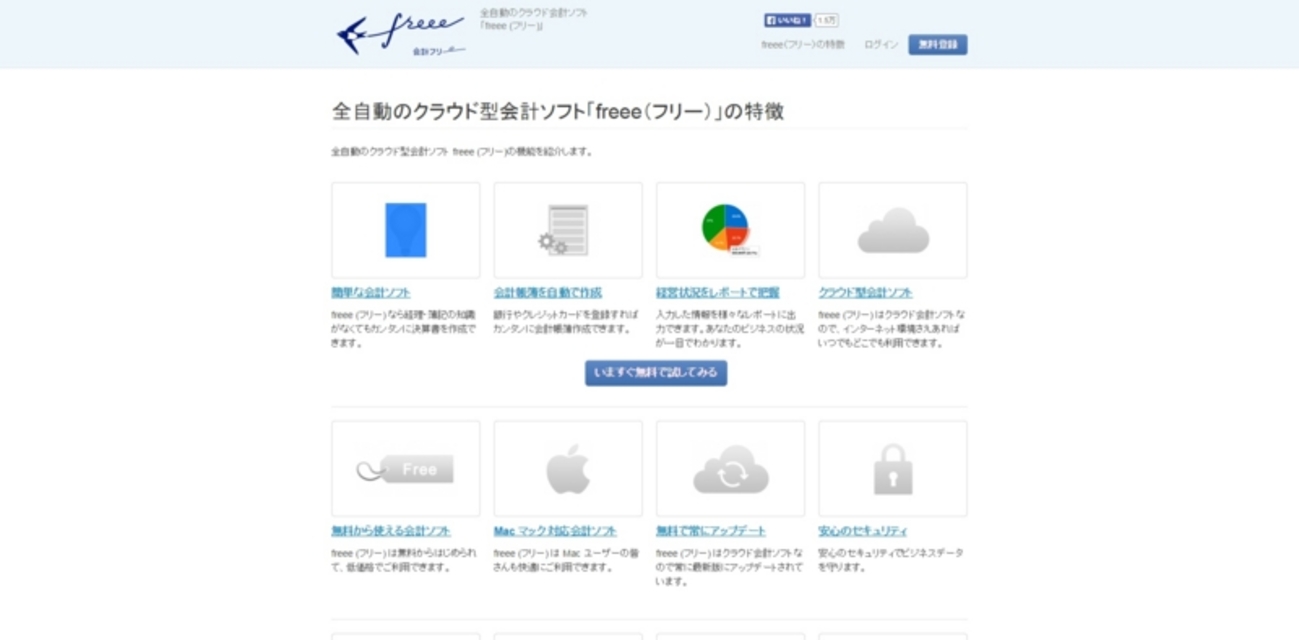1299x640 pixels.
Task: Open the blue document icon card
Action: (406, 230)
